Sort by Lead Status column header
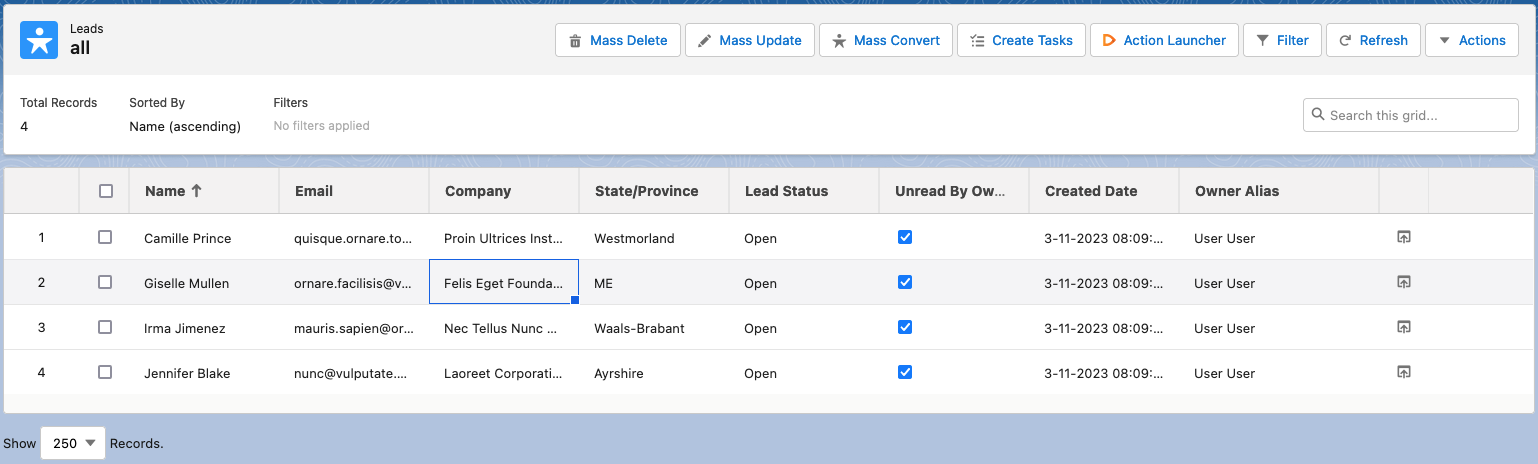Image resolution: width=1538 pixels, height=464 pixels. coord(804,191)
